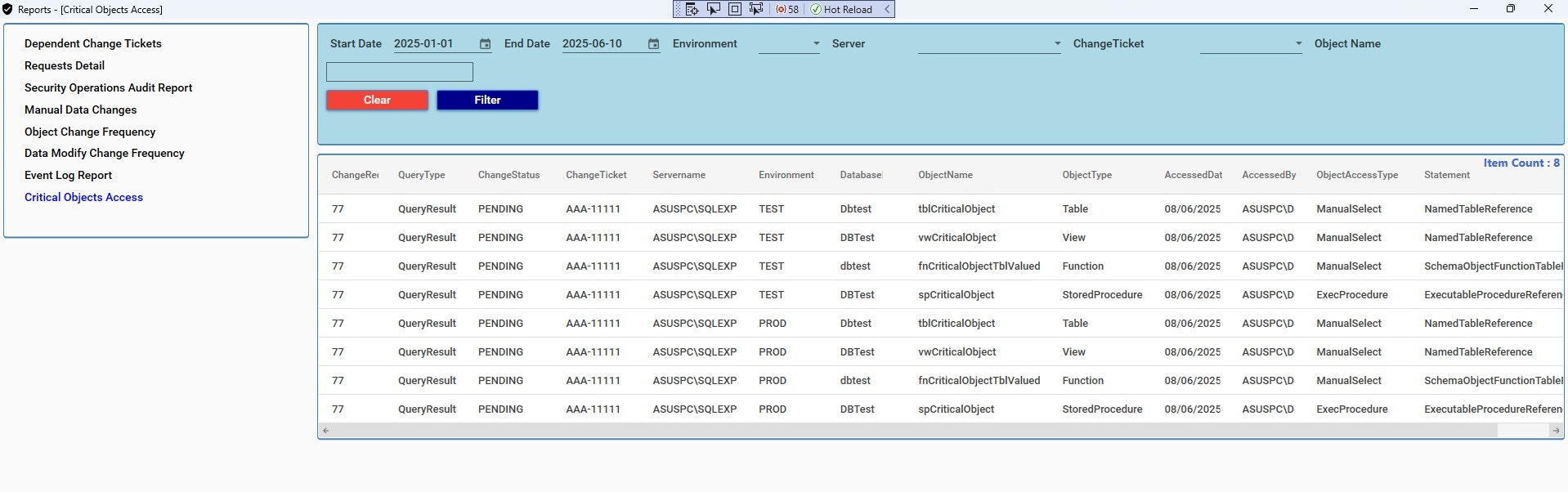
Task: Open Manual Data Changes report
Action: (x=80, y=110)
